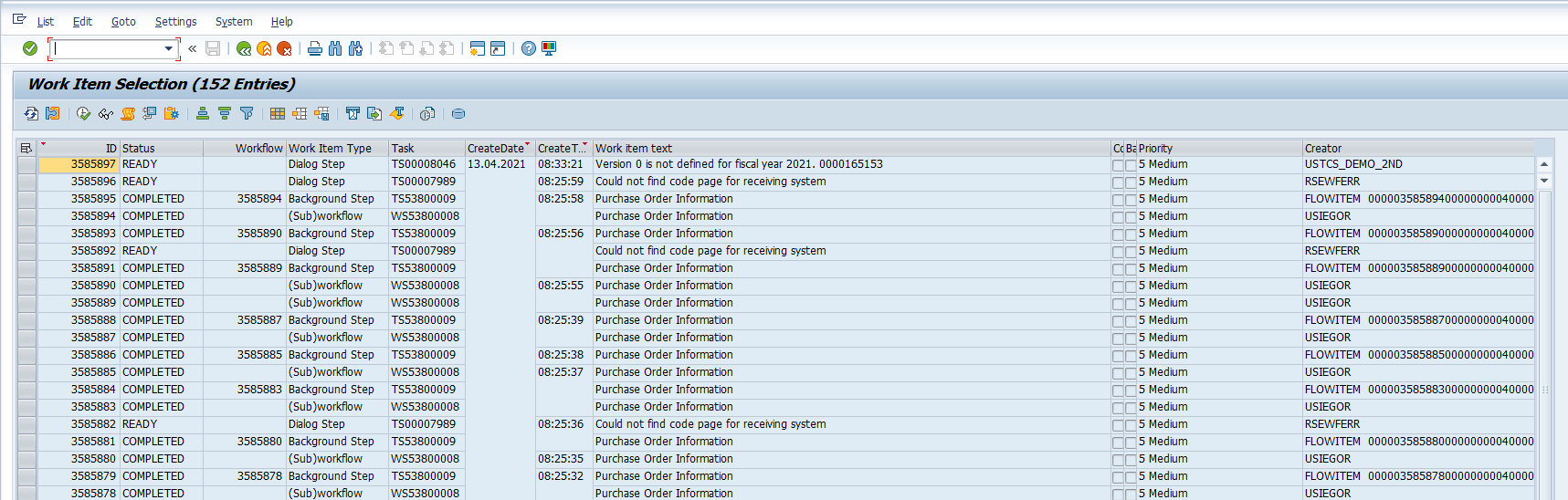
Task: Click the Set Filter funnel icon
Action: 247,114
